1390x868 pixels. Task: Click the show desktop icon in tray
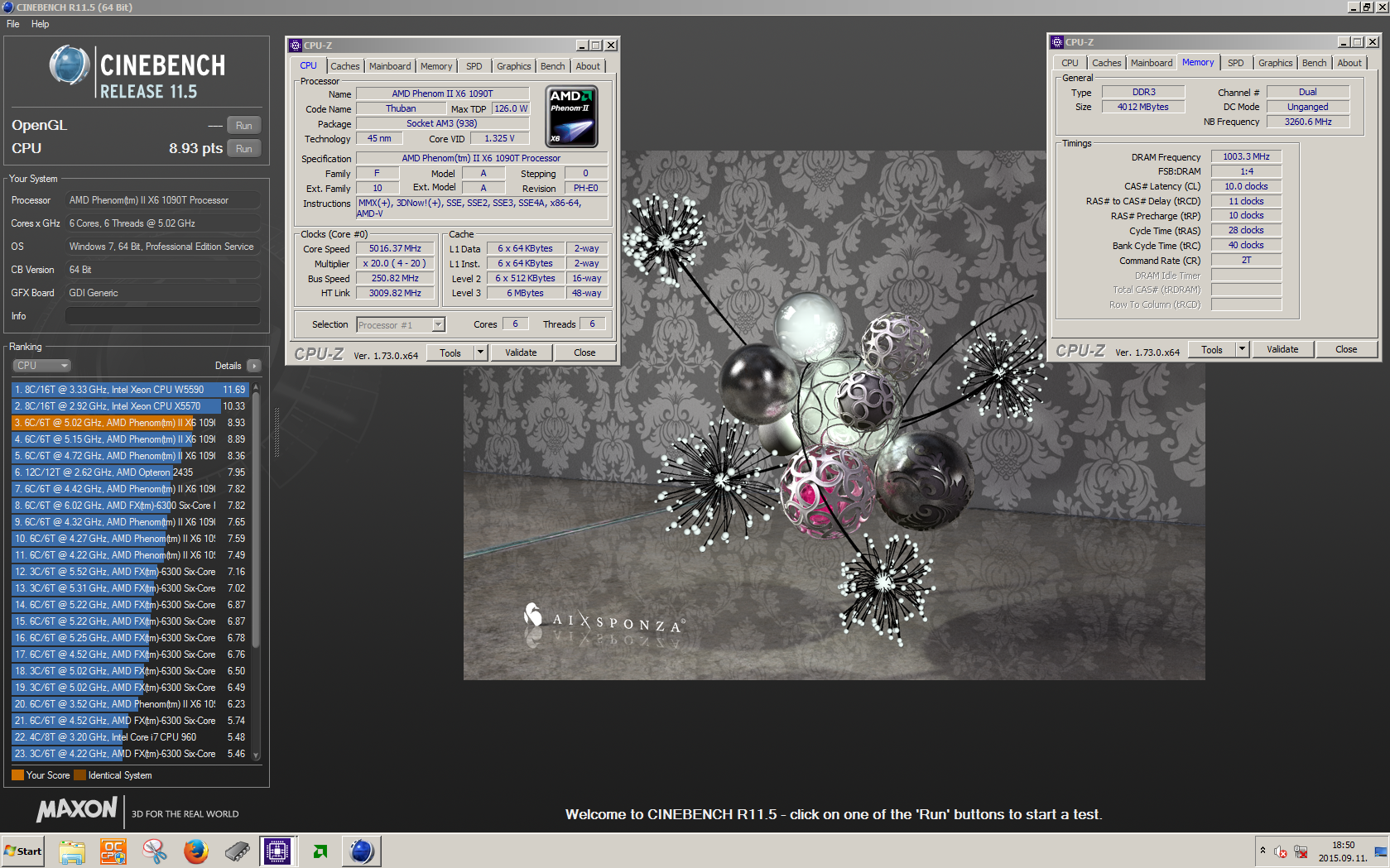[x=1381, y=851]
